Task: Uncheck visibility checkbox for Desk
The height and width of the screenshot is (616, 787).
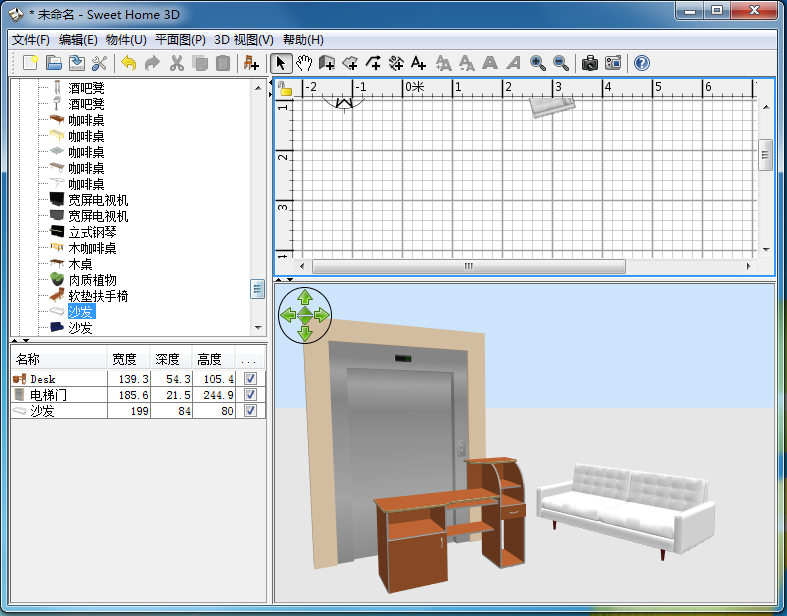Action: [x=250, y=379]
